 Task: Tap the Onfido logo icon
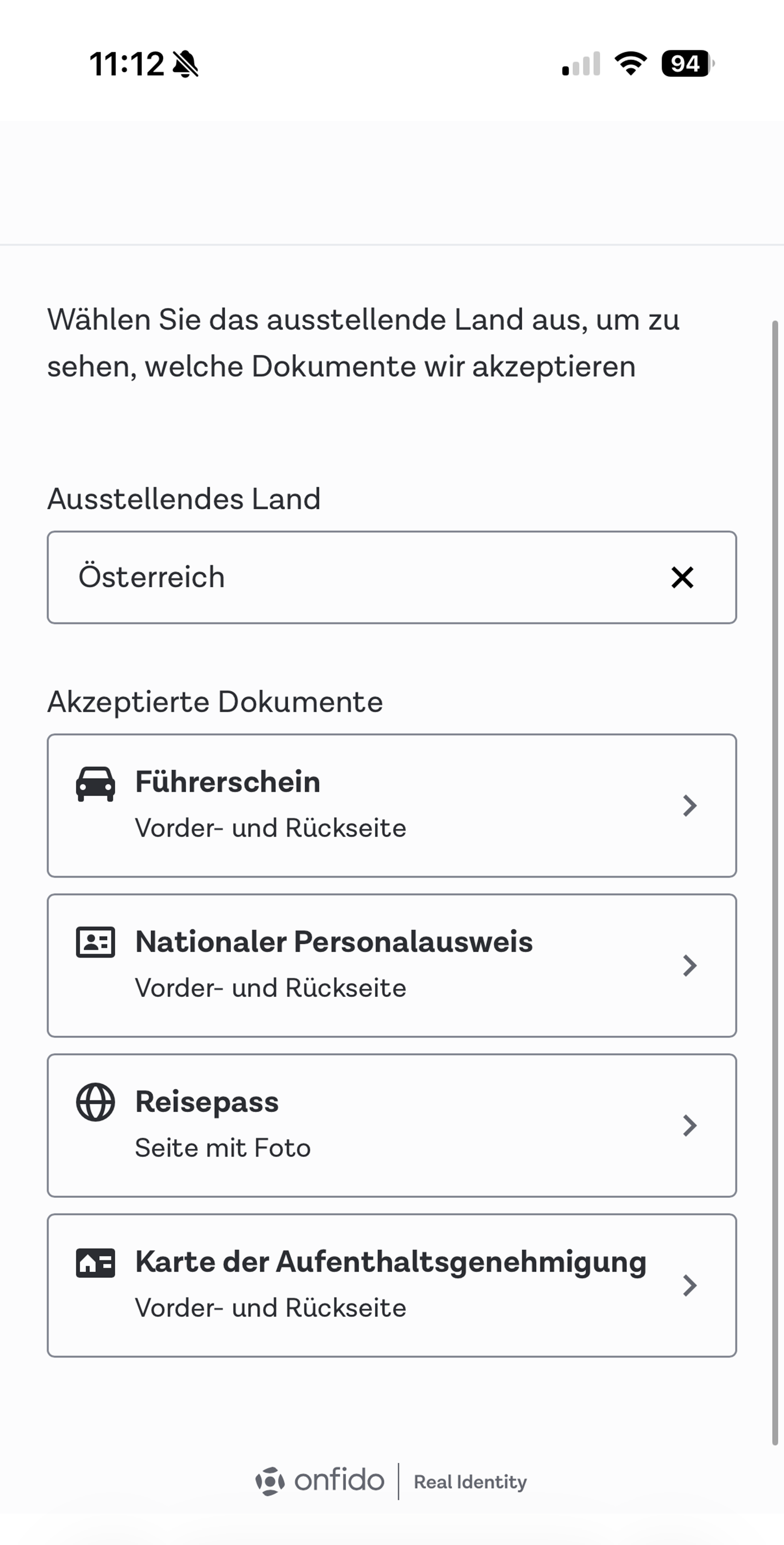[x=270, y=1481]
